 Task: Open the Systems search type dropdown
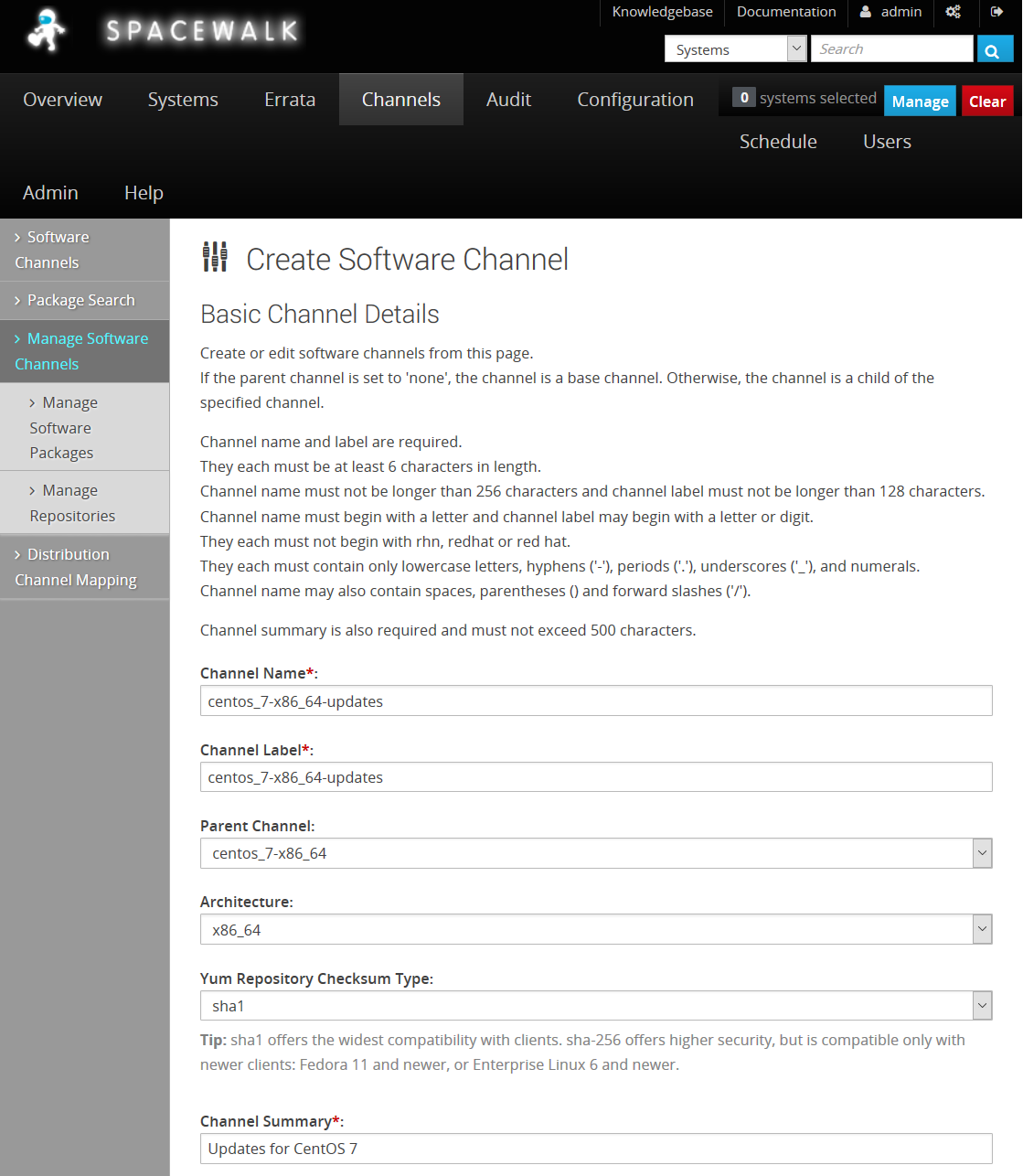click(x=735, y=49)
